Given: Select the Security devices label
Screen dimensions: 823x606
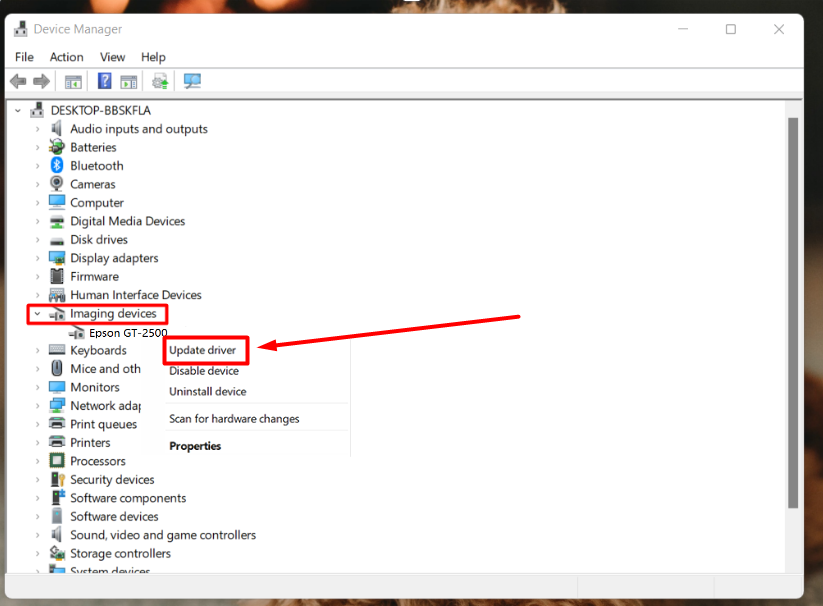Looking at the screenshot, I should tap(112, 480).
